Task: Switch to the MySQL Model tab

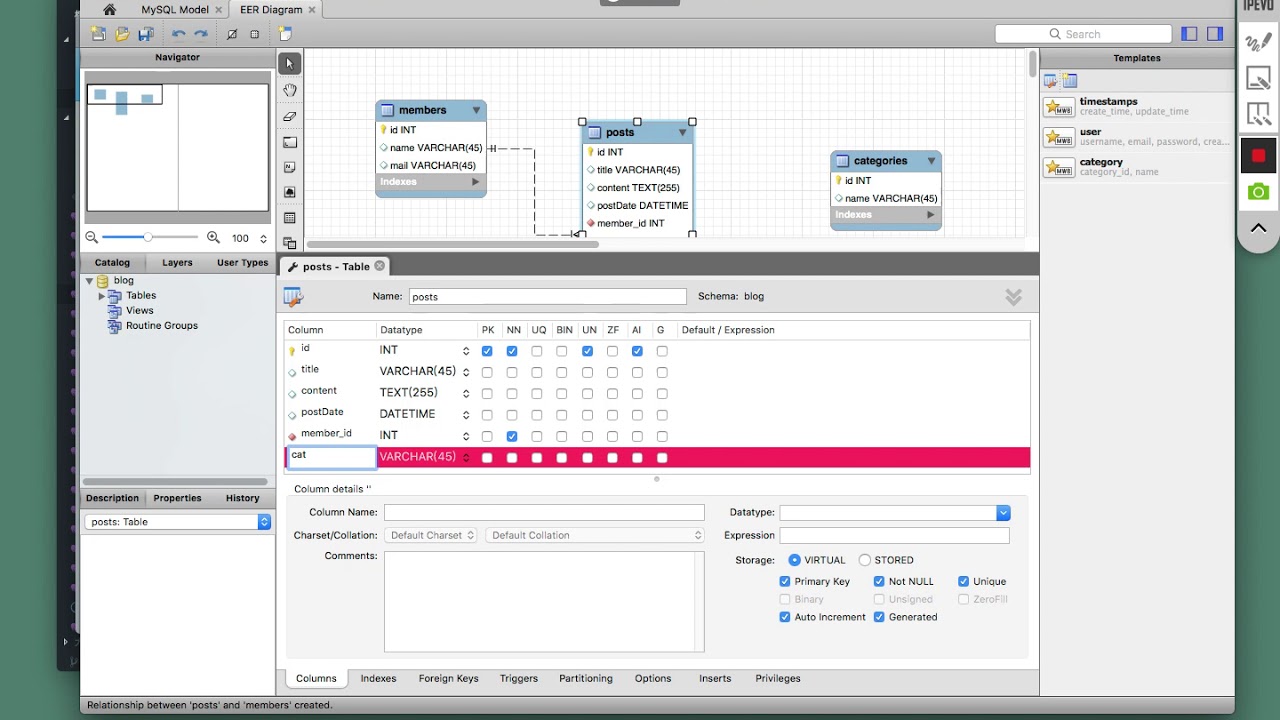Action: pyautogui.click(x=175, y=10)
